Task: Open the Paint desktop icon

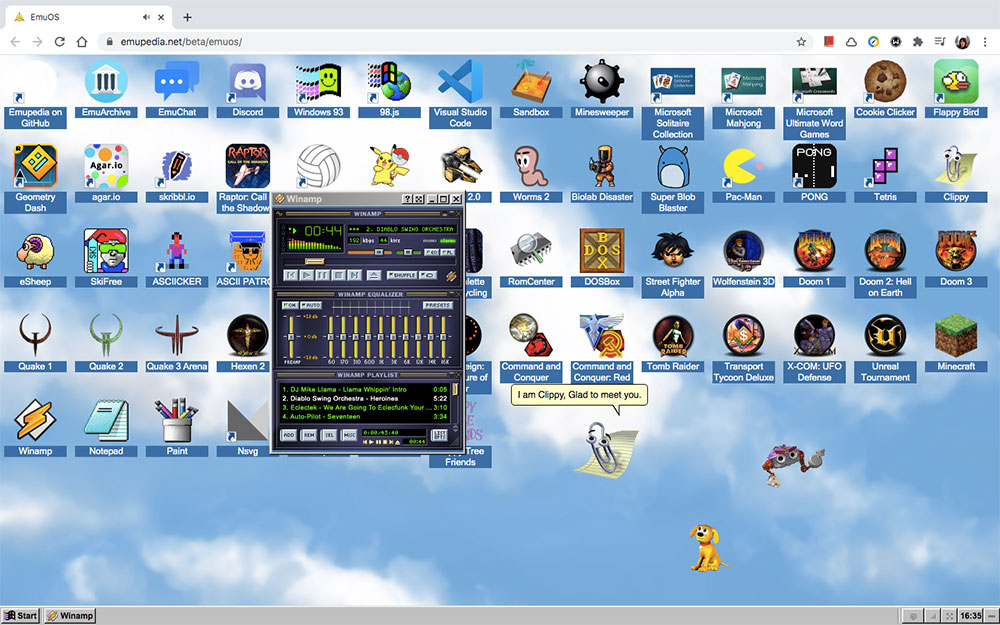Action: pos(176,418)
